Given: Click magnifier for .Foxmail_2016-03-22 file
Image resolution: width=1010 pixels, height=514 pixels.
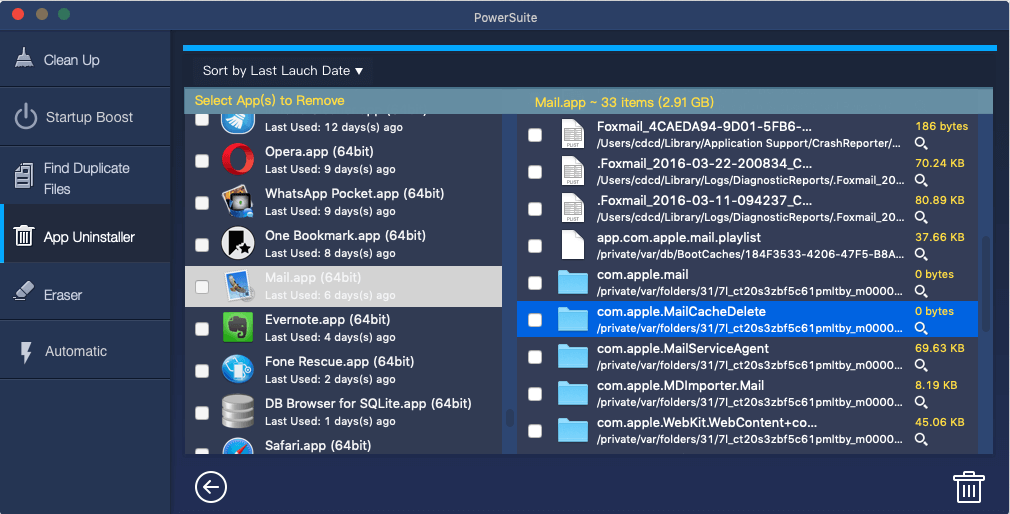Looking at the screenshot, I should (x=921, y=180).
